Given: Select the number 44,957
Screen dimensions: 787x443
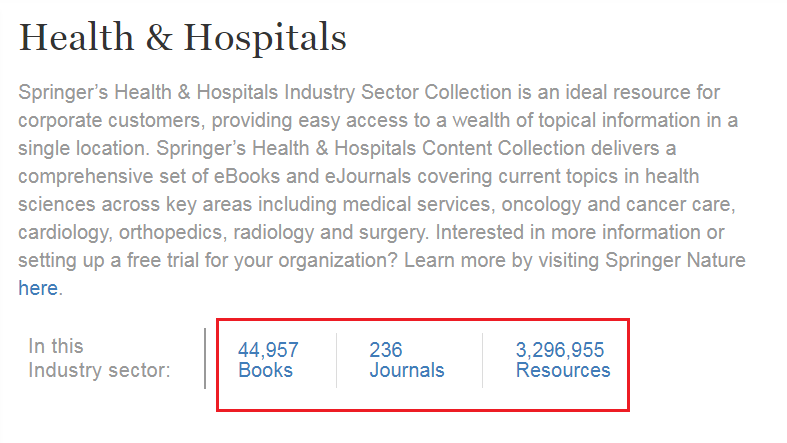Looking at the screenshot, I should [x=269, y=350].
